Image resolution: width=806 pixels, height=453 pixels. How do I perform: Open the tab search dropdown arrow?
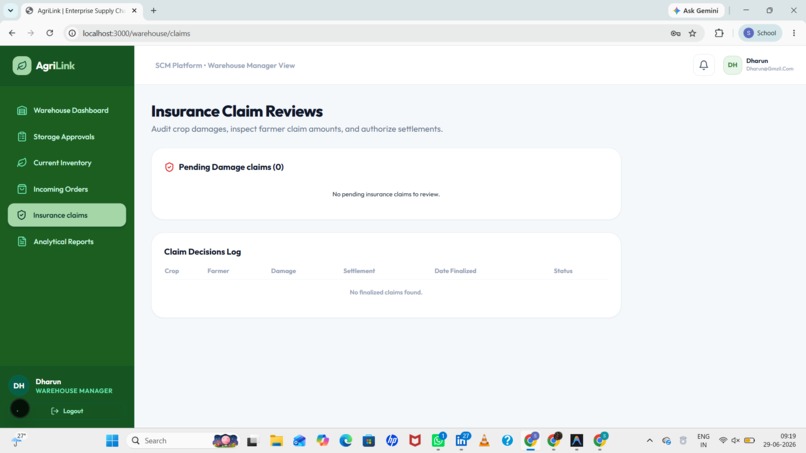tap(10, 10)
